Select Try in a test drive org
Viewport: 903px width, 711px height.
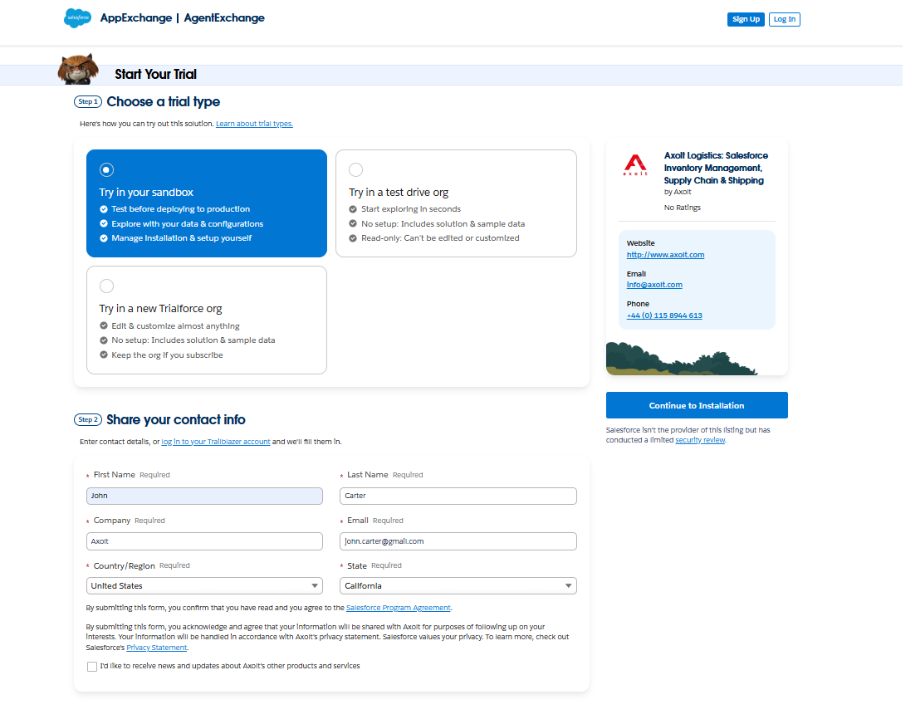(x=356, y=170)
